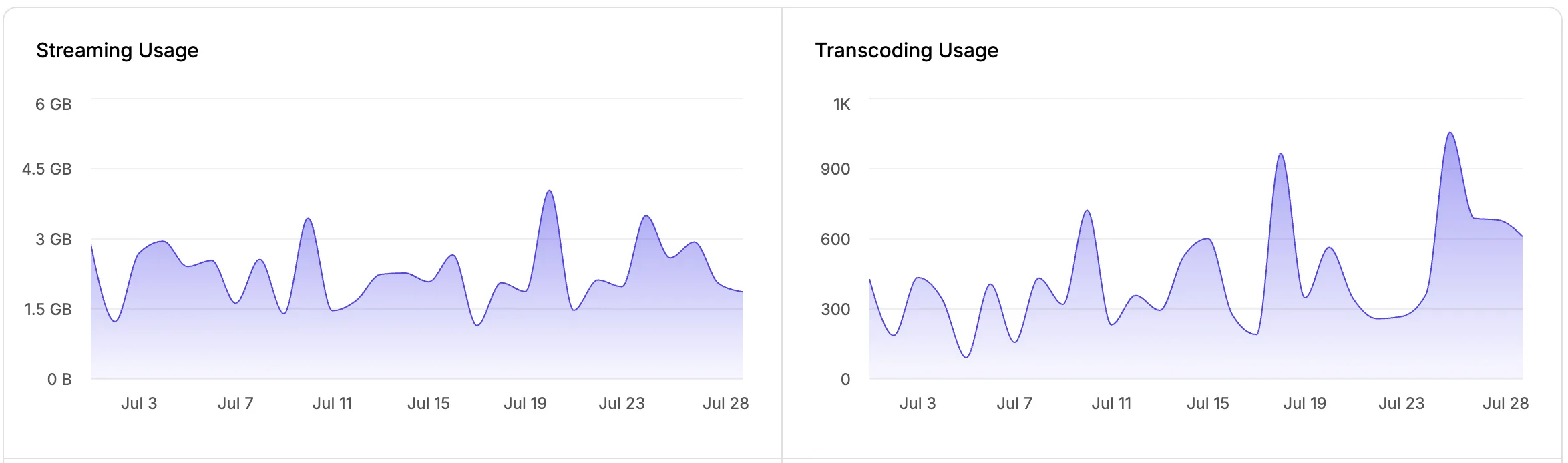The height and width of the screenshot is (463, 1568).
Task: Select Jul 15 label on Streaming Usage axis
Action: pos(429,403)
